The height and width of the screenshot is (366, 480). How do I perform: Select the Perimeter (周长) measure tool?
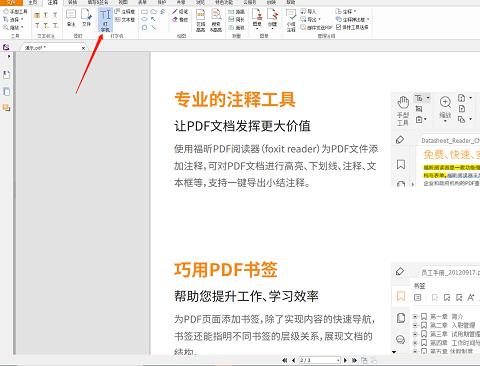pyautogui.click(x=236, y=20)
